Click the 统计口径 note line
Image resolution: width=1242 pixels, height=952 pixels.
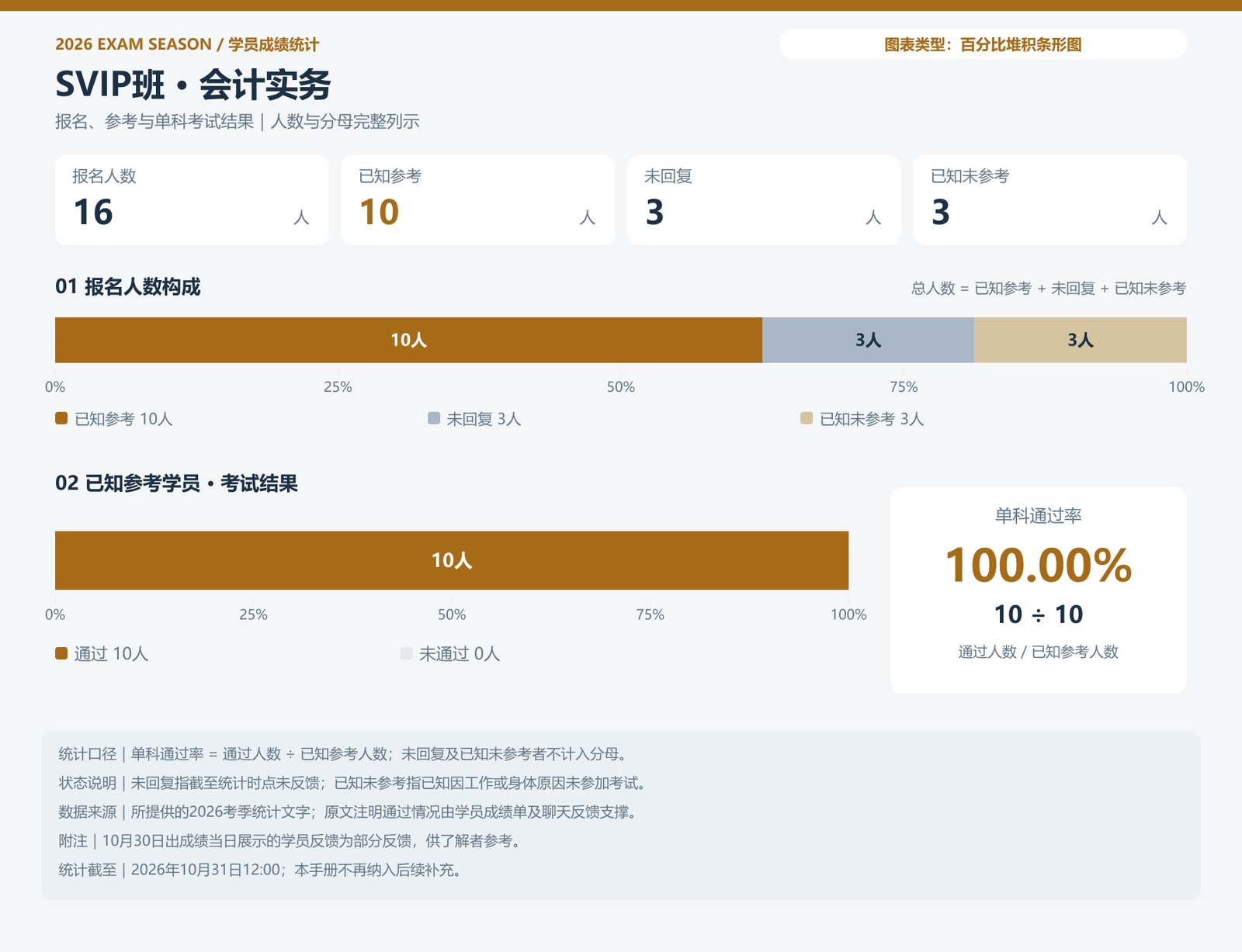pos(342,754)
